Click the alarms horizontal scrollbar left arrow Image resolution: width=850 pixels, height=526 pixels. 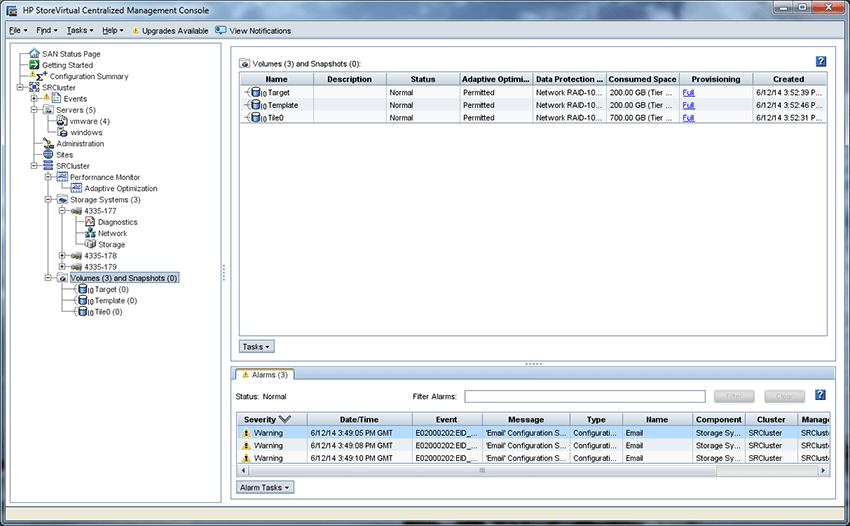tap(243, 471)
